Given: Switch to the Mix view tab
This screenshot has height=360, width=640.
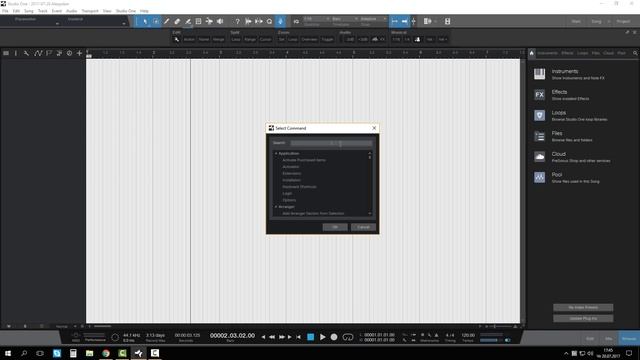Looking at the screenshot, I should tap(609, 339).
